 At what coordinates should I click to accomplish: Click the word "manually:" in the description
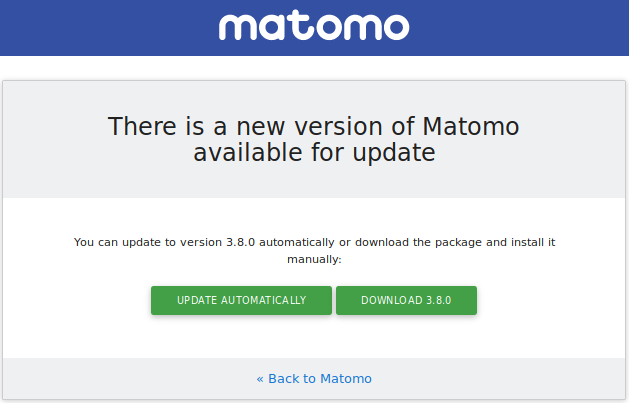pyautogui.click(x=314, y=259)
